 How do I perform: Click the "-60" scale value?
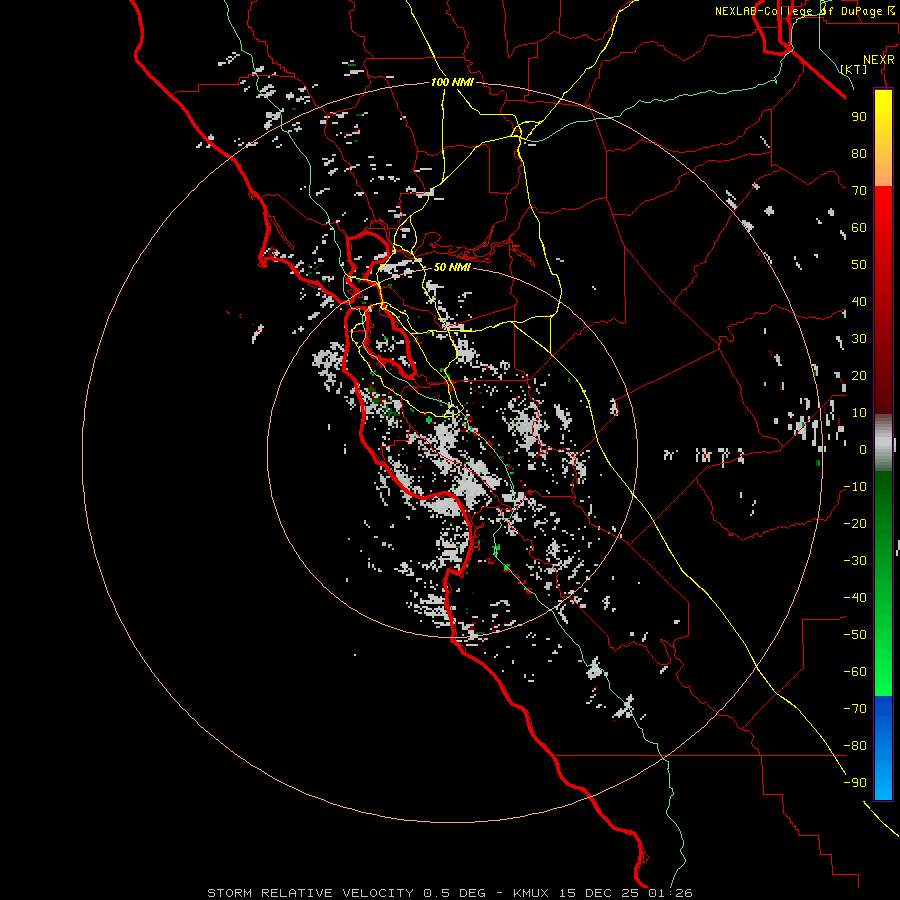pos(855,672)
